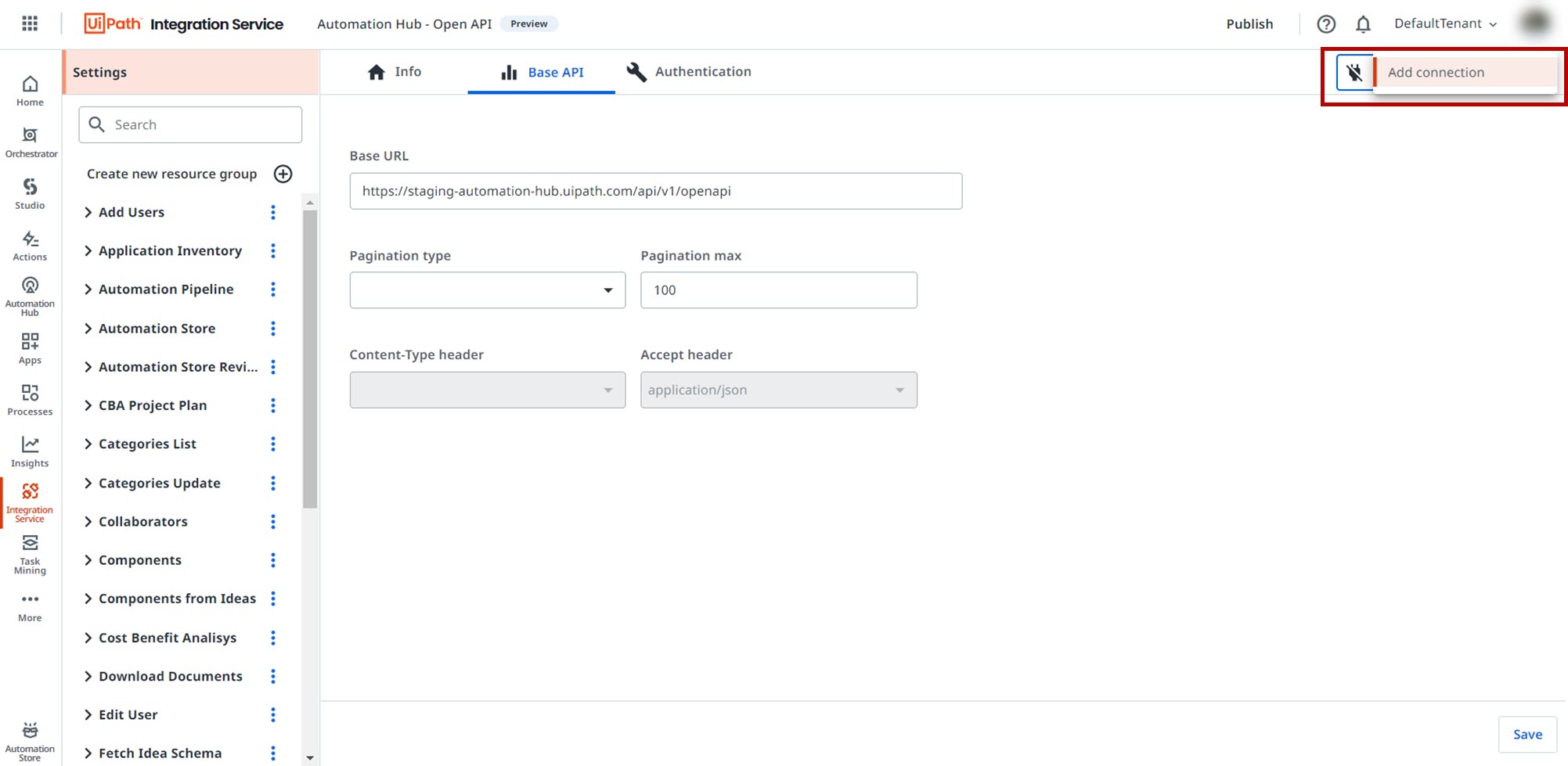
Task: Expand the Cost Benefit Analisys group
Action: (x=88, y=638)
